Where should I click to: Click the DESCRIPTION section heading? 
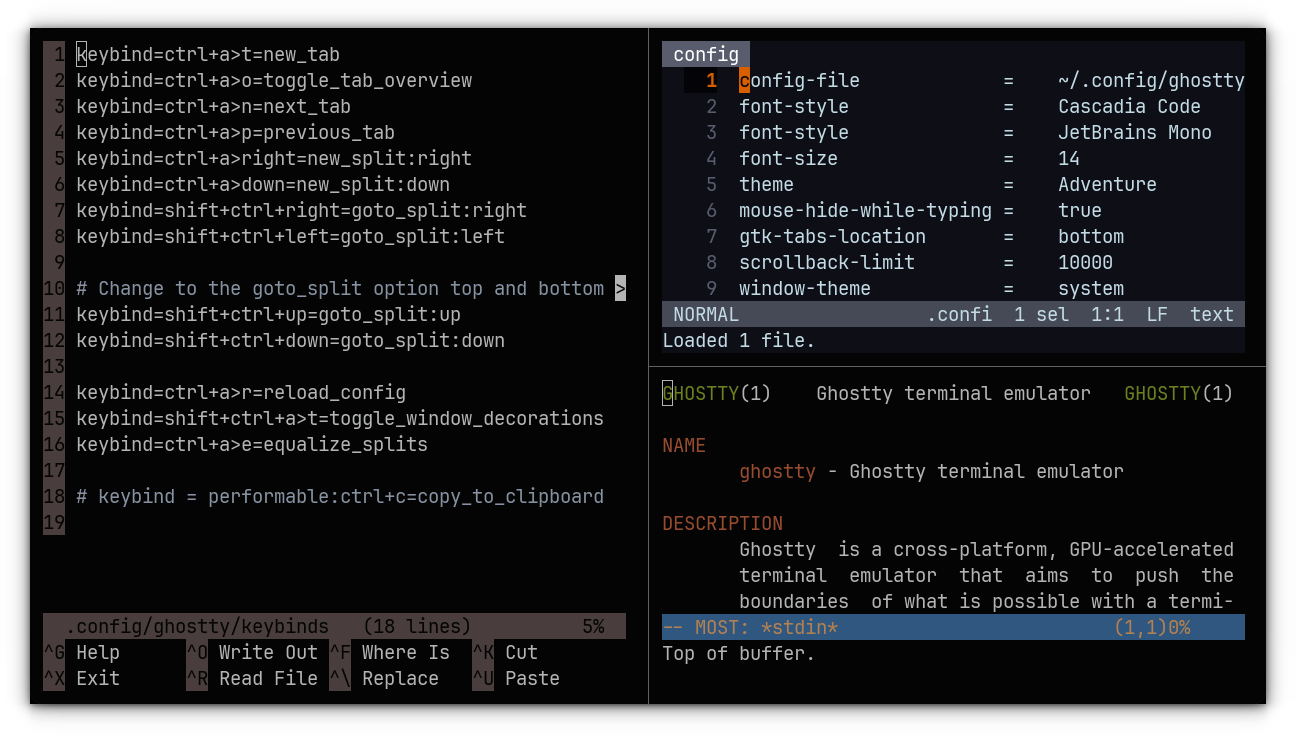722,523
